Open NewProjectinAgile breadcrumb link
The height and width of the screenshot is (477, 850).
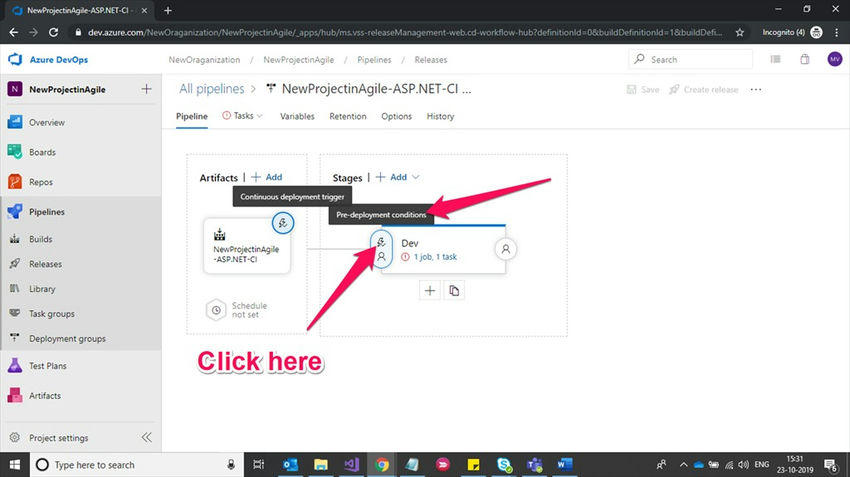coord(299,60)
